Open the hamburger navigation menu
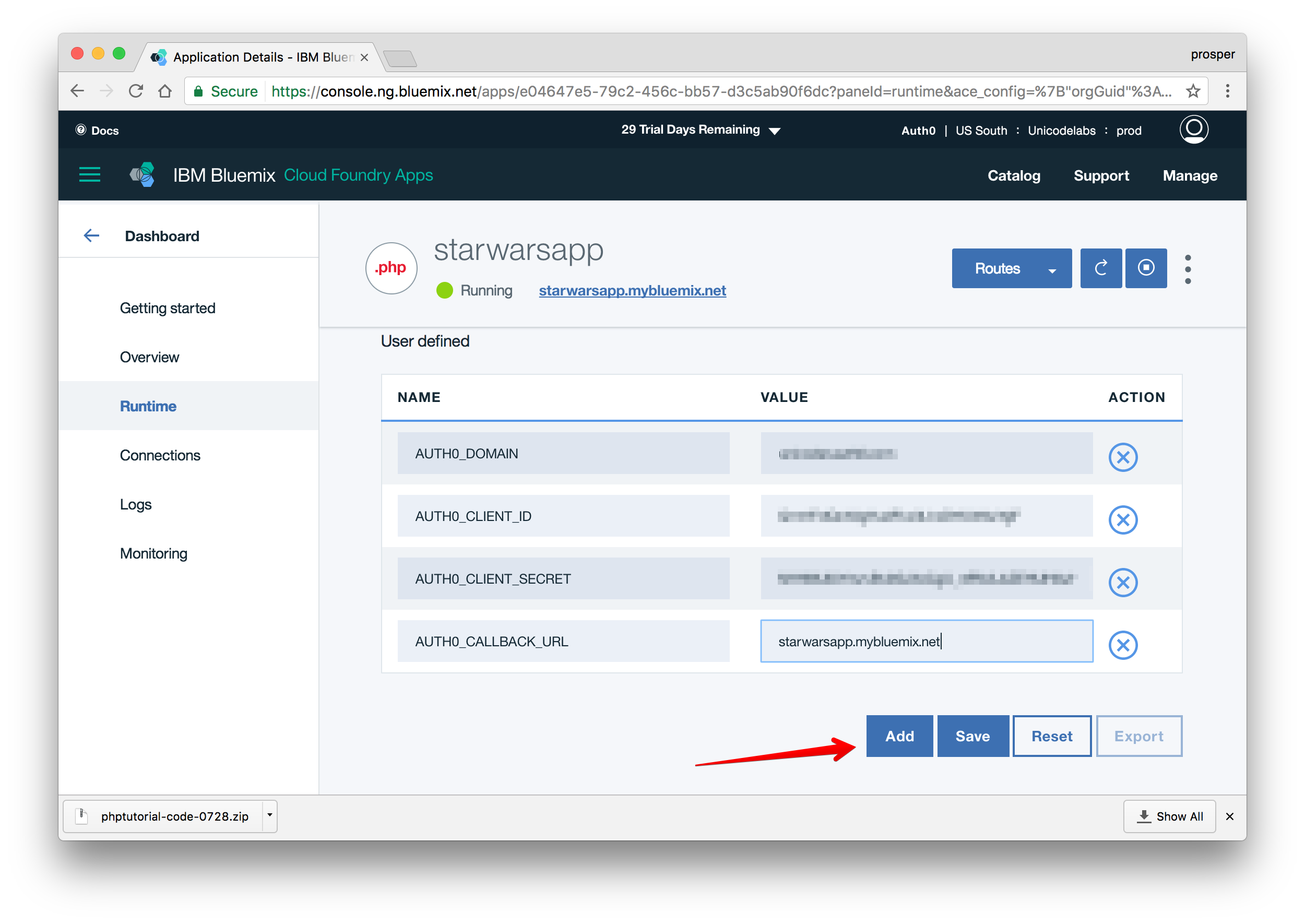The width and height of the screenshot is (1305, 924). 89,175
